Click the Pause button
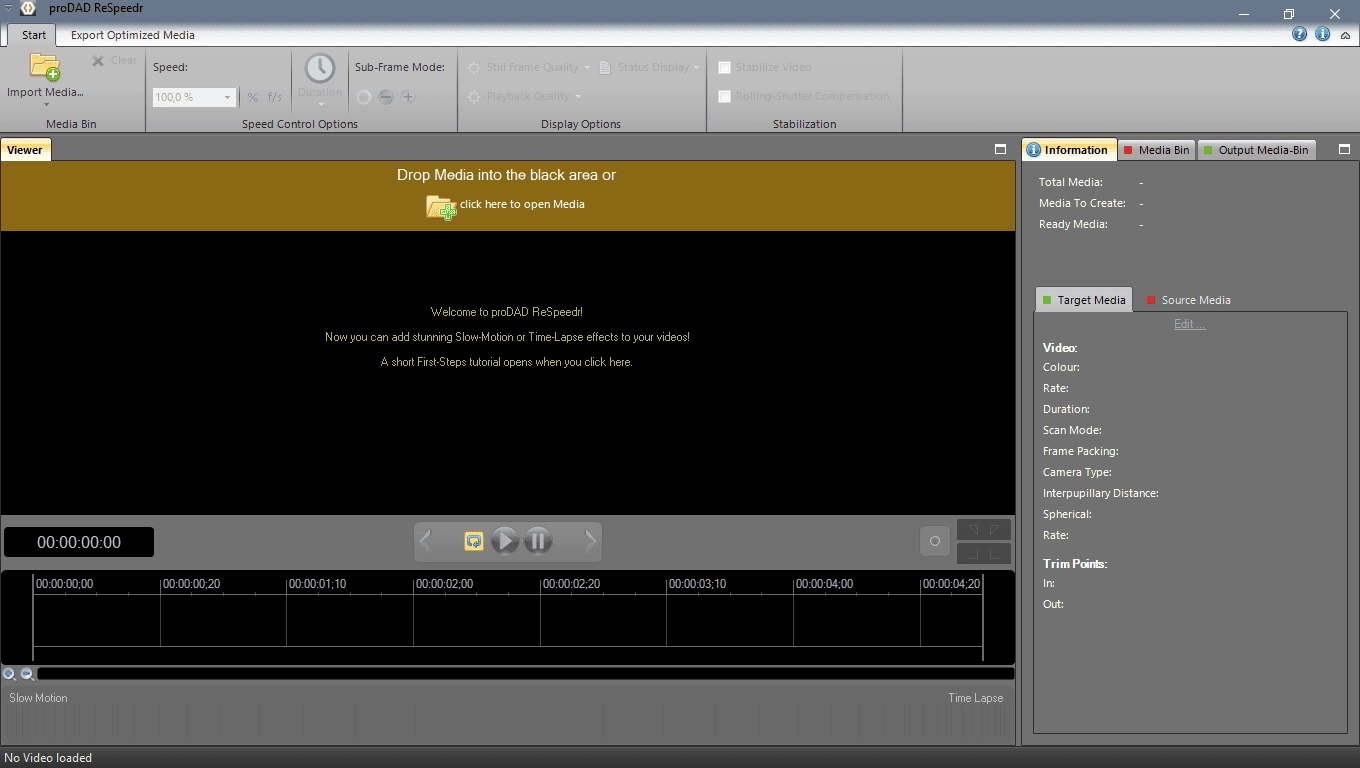 (537, 541)
